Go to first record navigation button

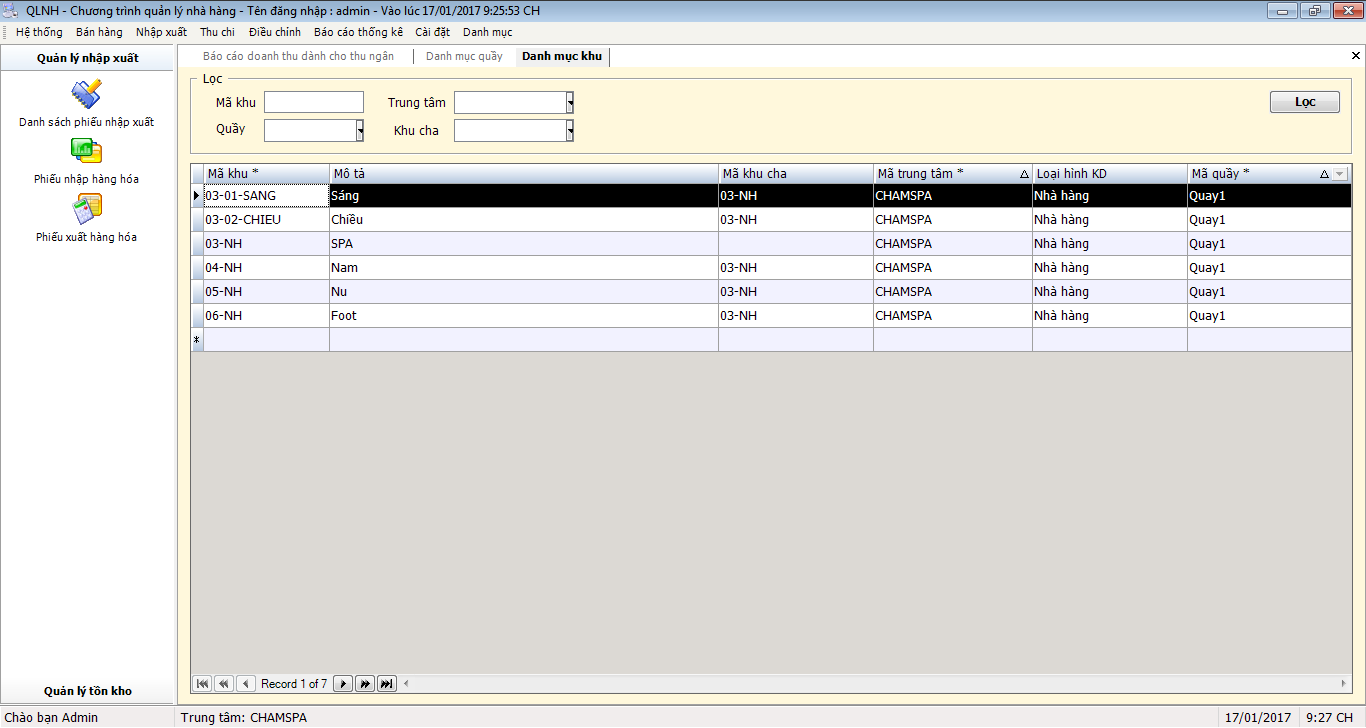202,684
